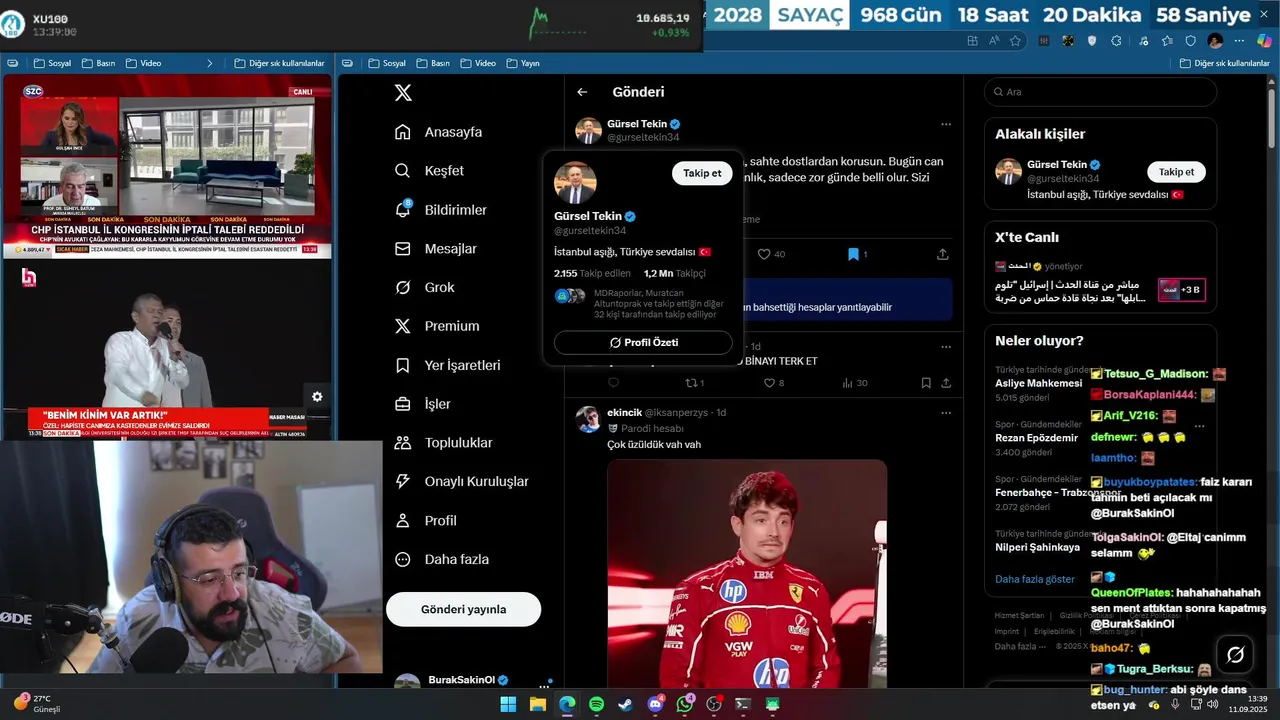Image resolution: width=1280 pixels, height=720 pixels.
Task: Toggle bookmark on main post
Action: [x=858, y=254]
